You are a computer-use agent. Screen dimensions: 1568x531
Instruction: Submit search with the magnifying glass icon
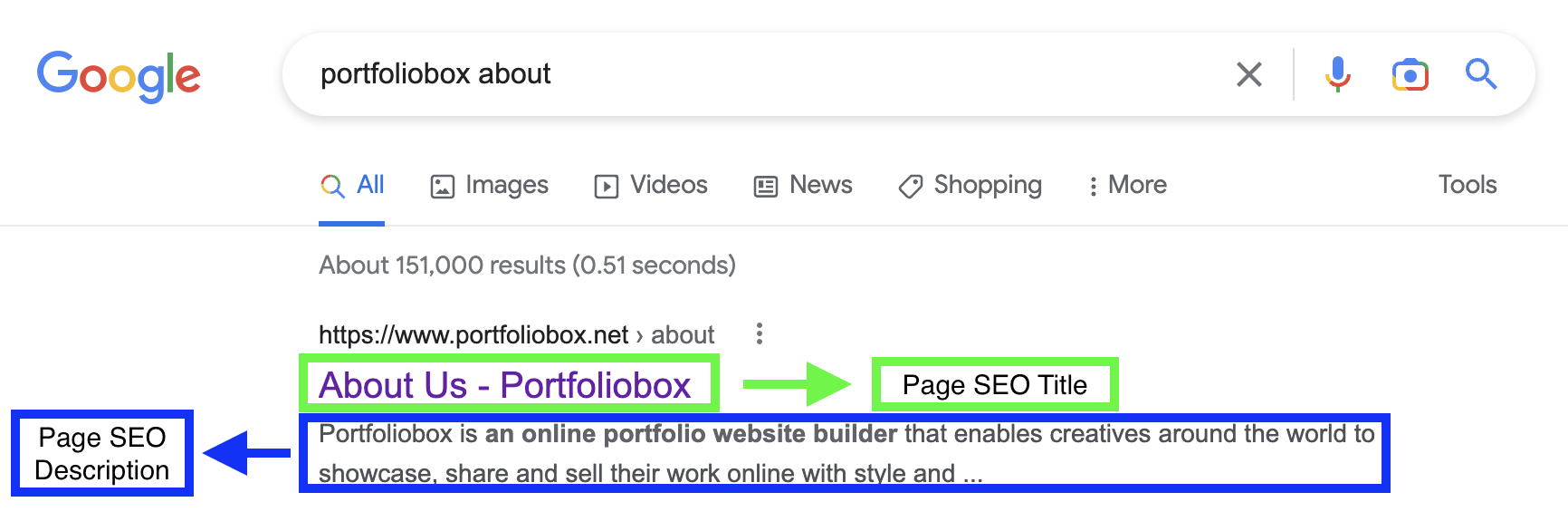point(1481,73)
